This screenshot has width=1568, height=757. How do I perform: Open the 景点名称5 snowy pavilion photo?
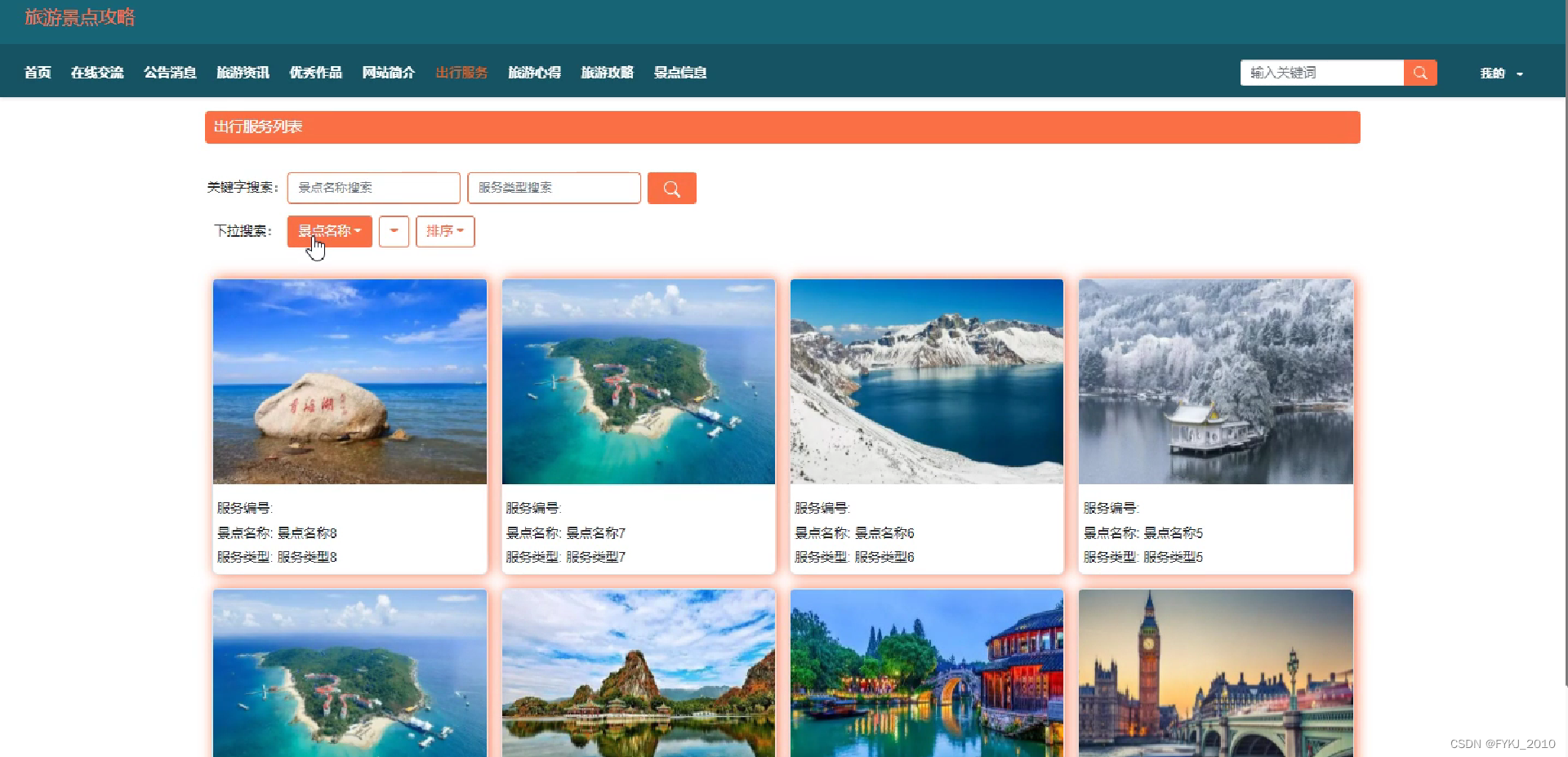point(1216,381)
